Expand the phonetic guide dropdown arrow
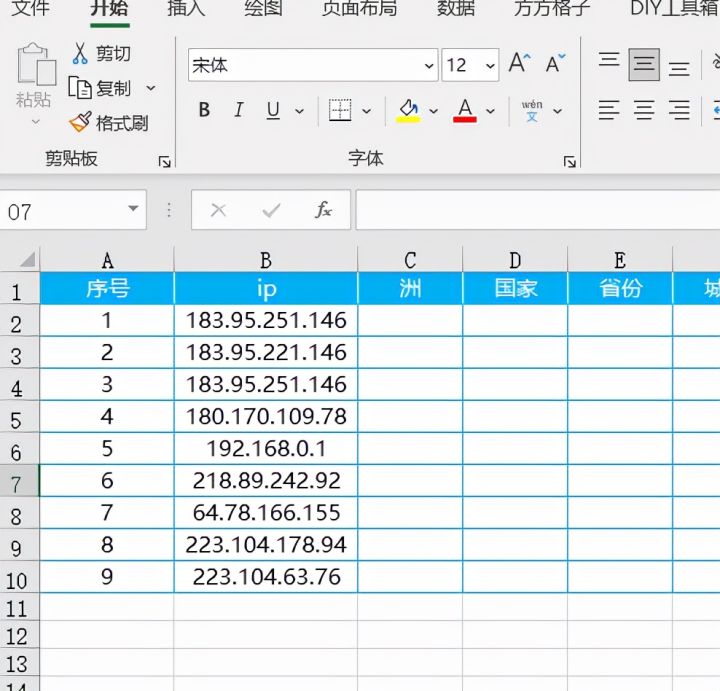Screen dimensions: 720x691 pyautogui.click(x=557, y=111)
